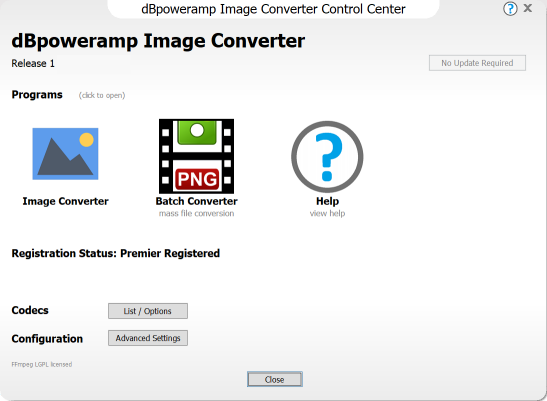Open the Codecs List / Options button
The width and height of the screenshot is (547, 401).
click(148, 311)
